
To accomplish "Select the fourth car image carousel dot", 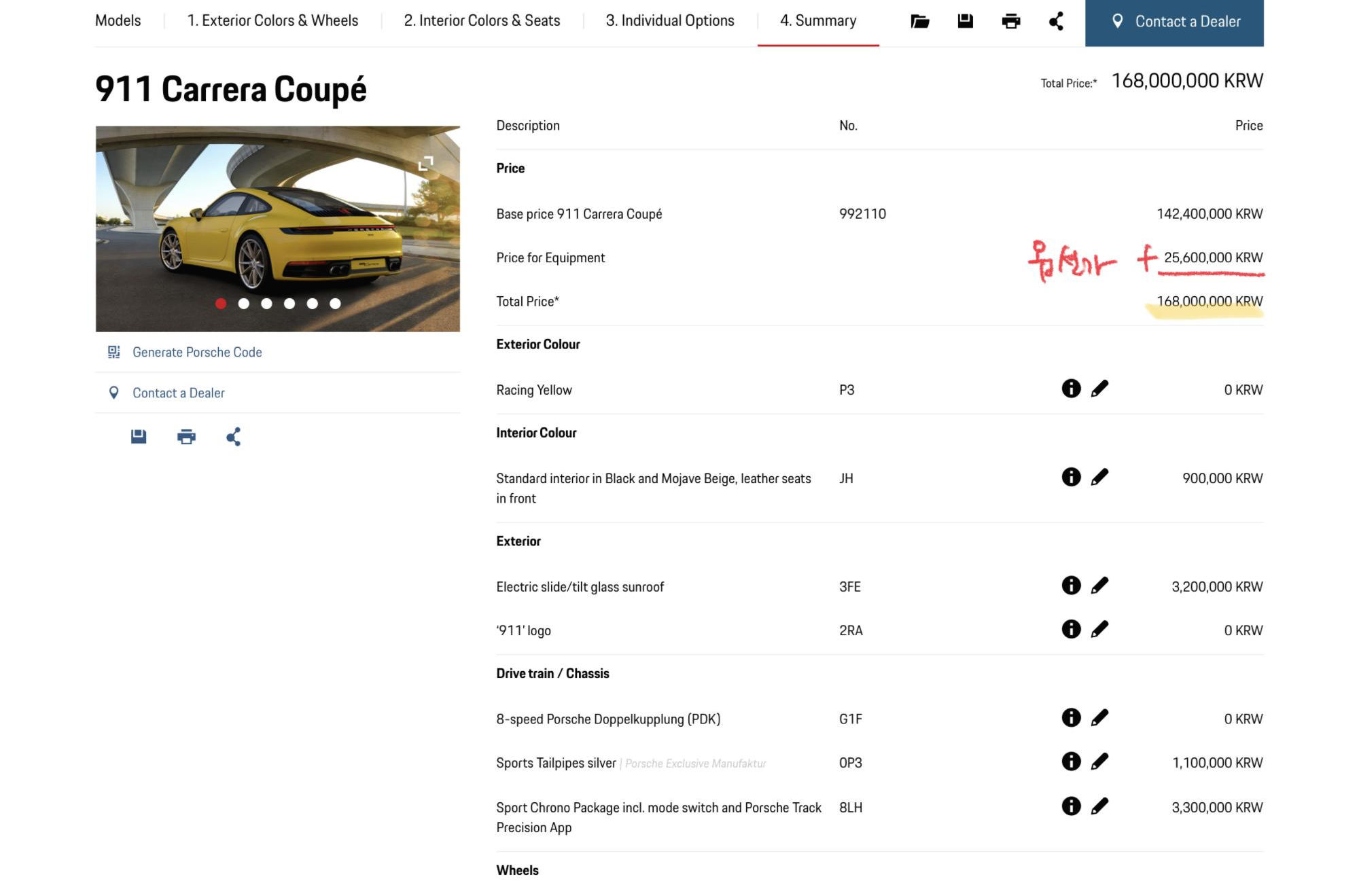I will [289, 304].
